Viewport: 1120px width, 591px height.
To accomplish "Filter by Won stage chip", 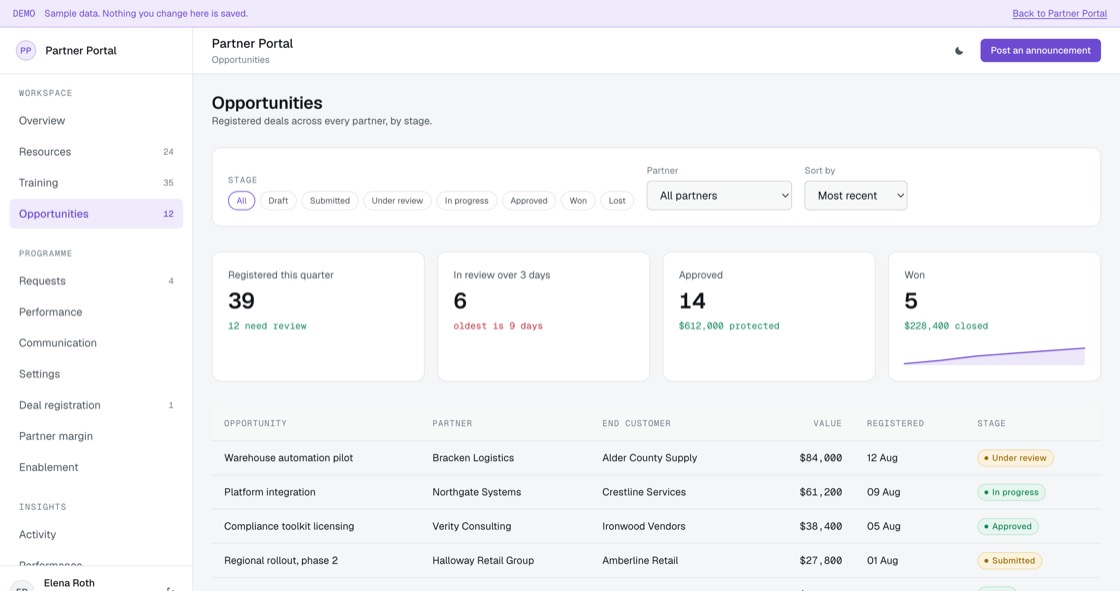I will coord(578,201).
